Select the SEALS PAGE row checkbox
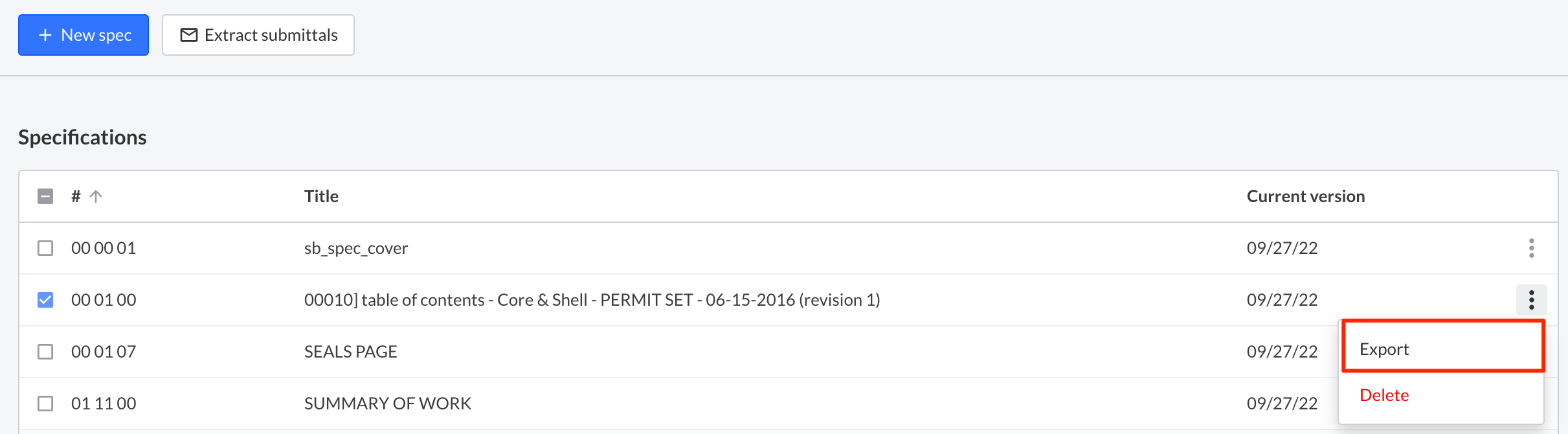The image size is (1568, 434). (x=45, y=352)
